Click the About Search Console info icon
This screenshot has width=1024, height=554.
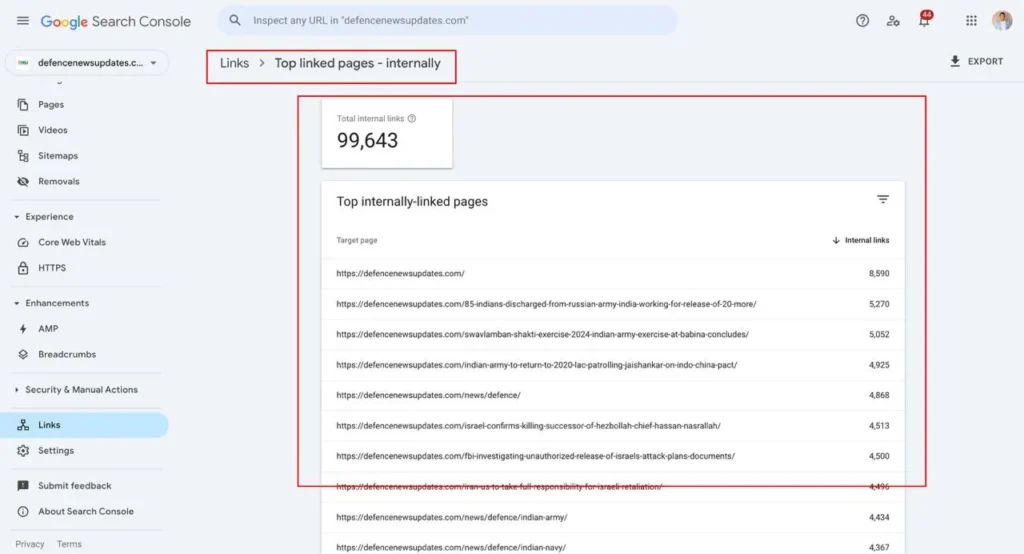point(23,512)
